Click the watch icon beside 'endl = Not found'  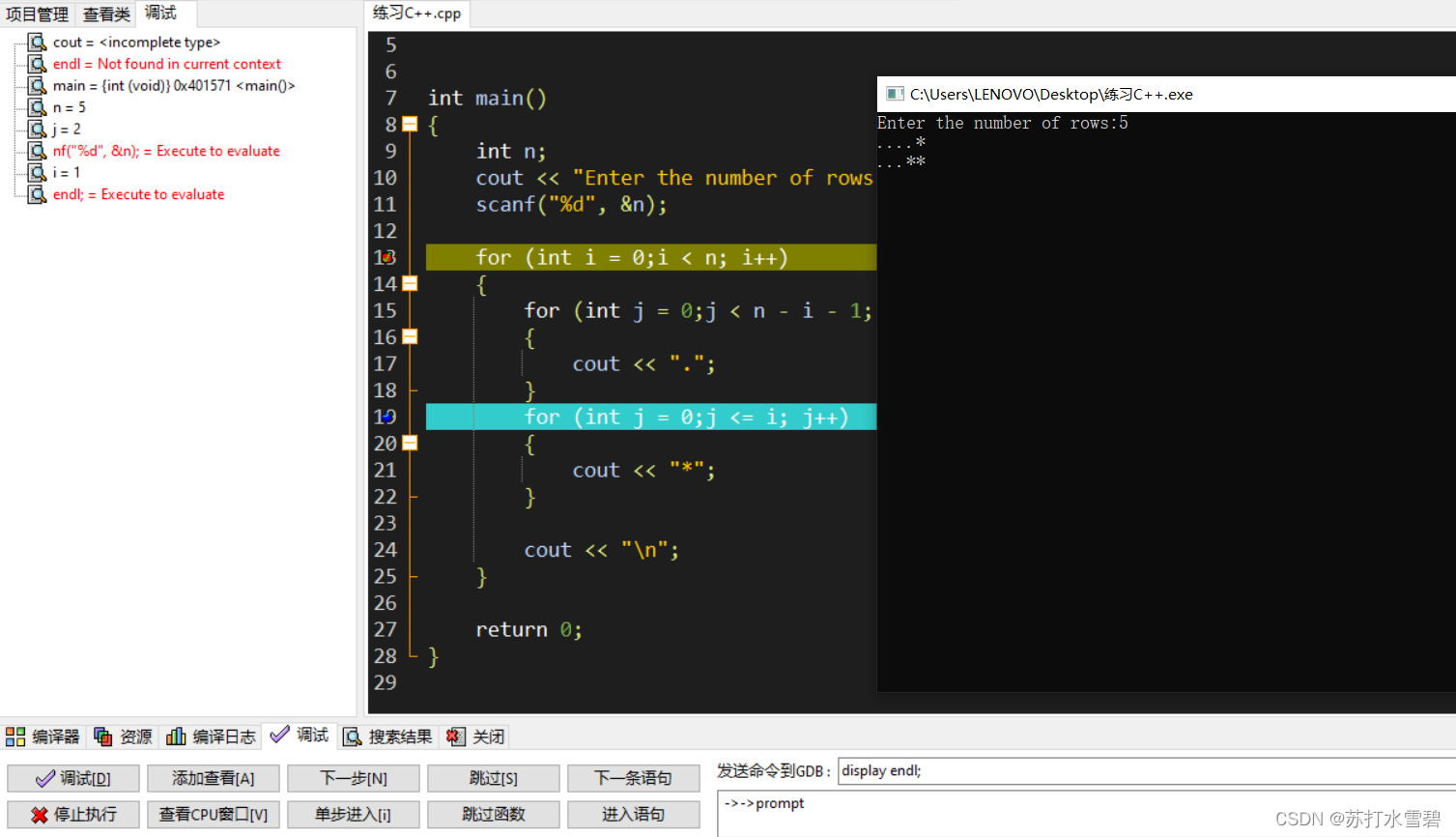coord(37,64)
